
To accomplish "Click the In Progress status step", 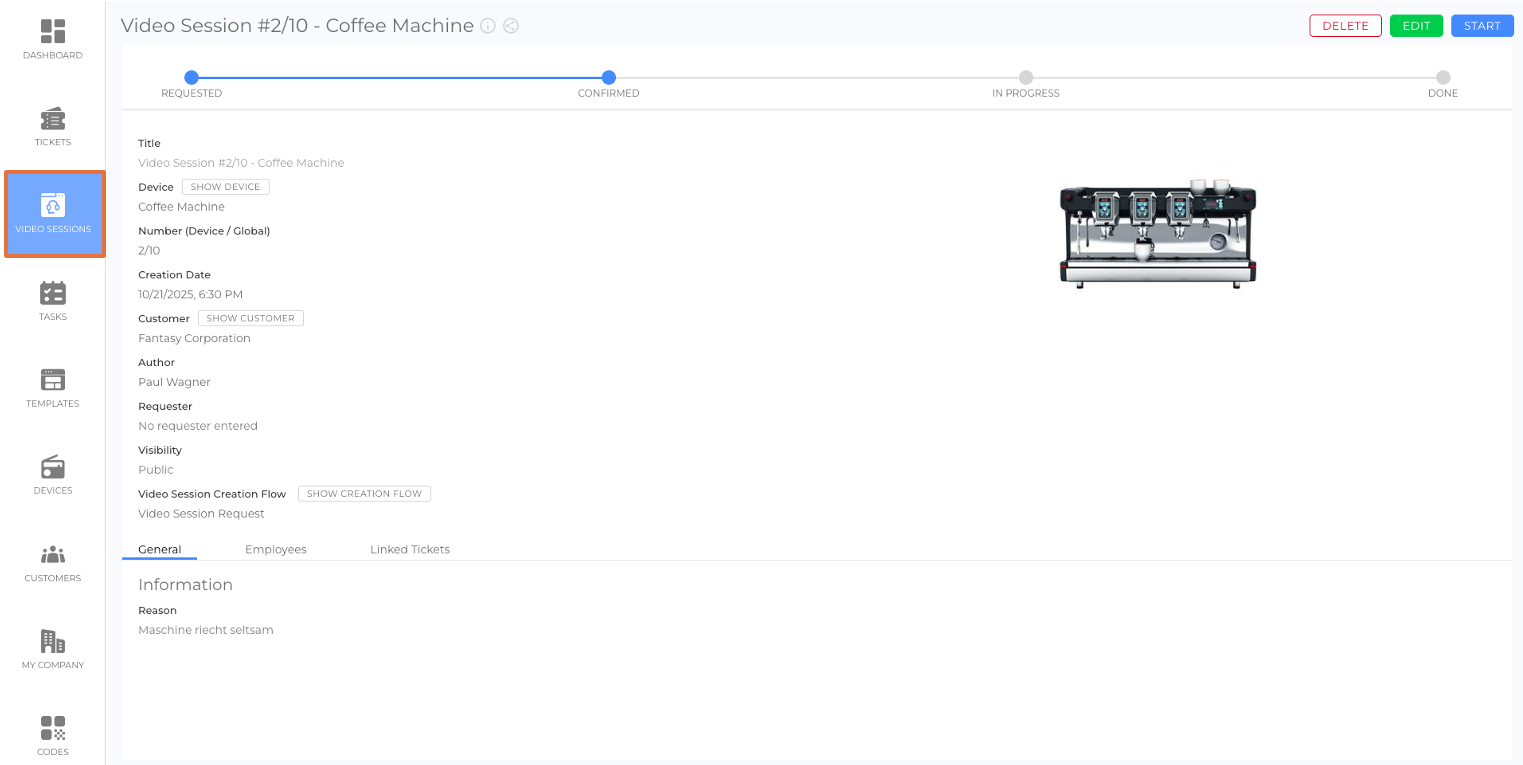I will pos(1025,78).
